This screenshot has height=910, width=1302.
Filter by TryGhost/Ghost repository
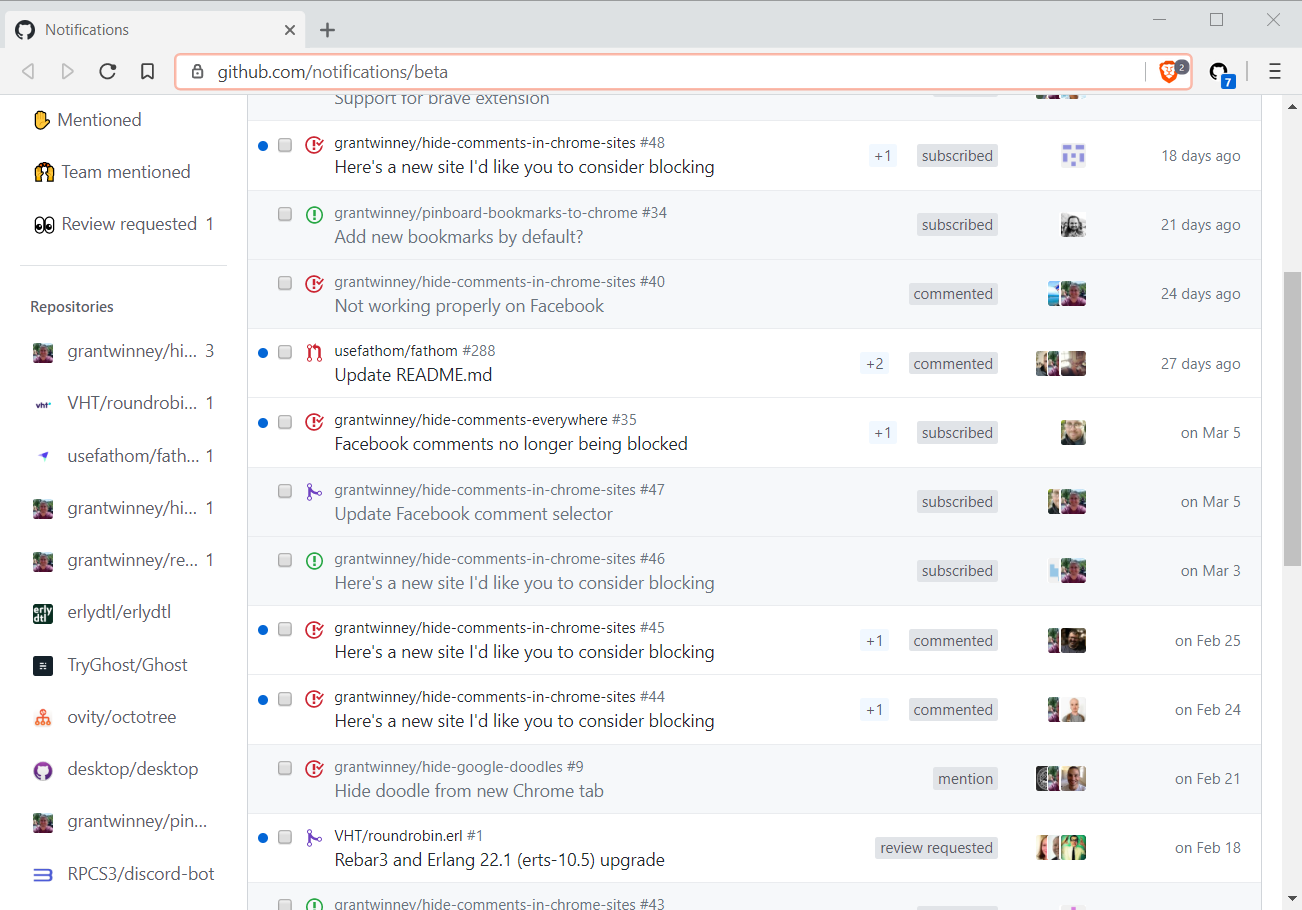click(127, 665)
